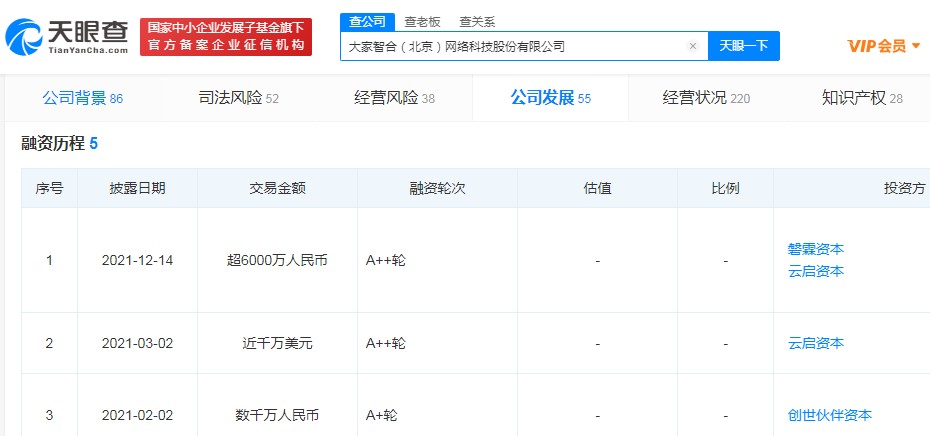Open the 创世伙伴资本 investor link
Screen dimensions: 930x436
(x=830, y=415)
